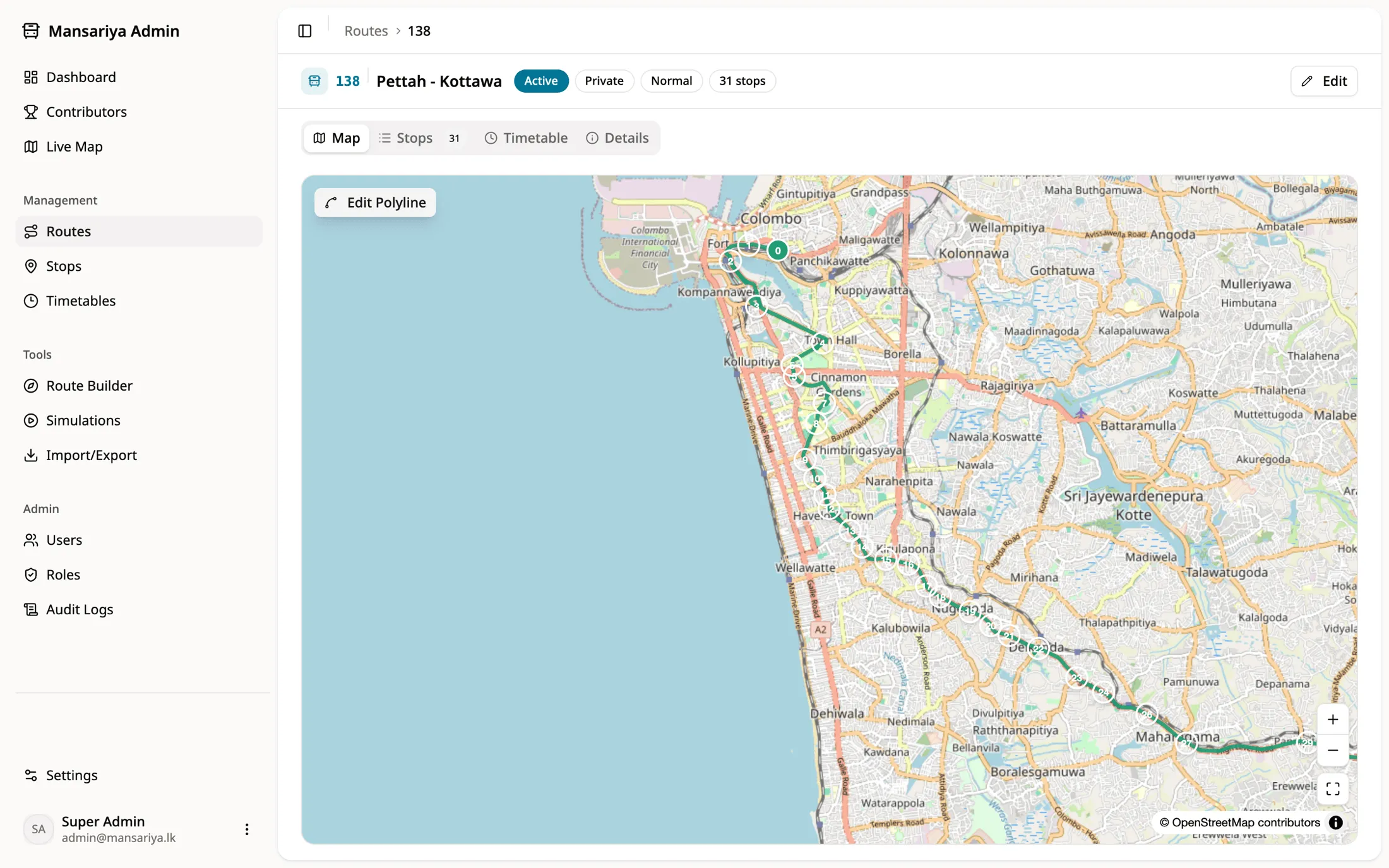Viewport: 1389px width, 868px height.
Task: Click the map attribution info icon
Action: click(x=1336, y=823)
